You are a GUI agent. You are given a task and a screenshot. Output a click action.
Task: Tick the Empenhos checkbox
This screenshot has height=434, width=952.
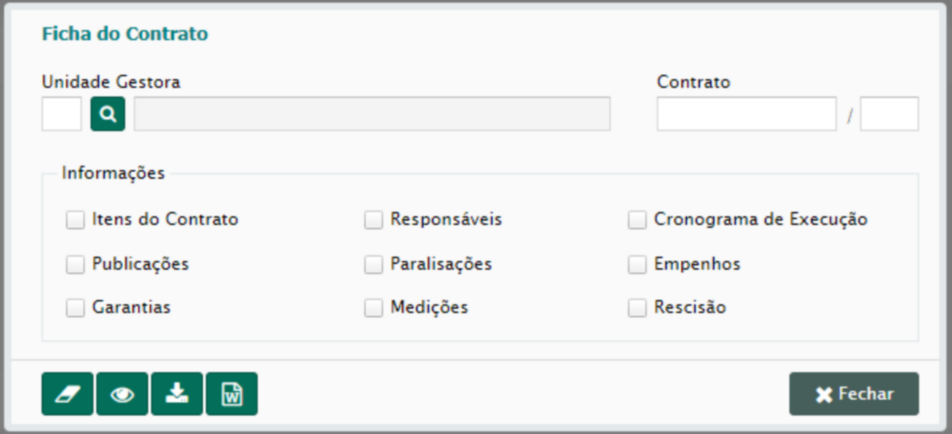point(637,265)
